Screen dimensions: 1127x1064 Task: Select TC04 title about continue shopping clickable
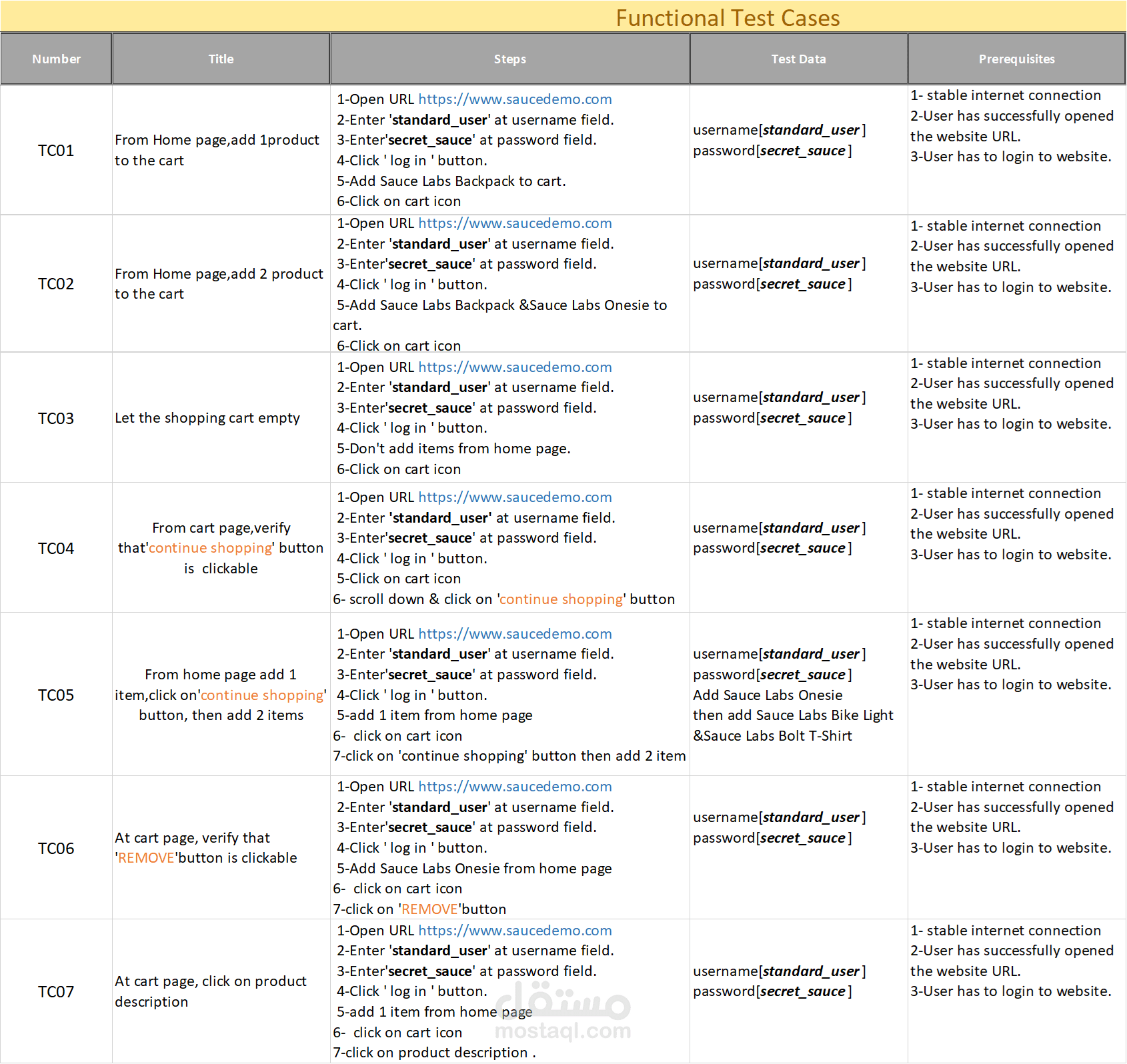221,548
